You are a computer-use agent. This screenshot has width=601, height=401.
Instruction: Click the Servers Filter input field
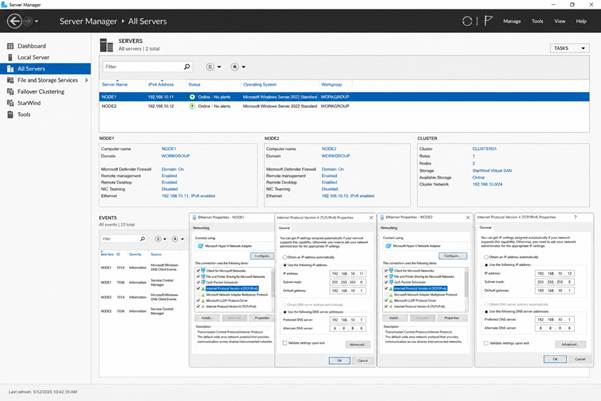click(147, 67)
